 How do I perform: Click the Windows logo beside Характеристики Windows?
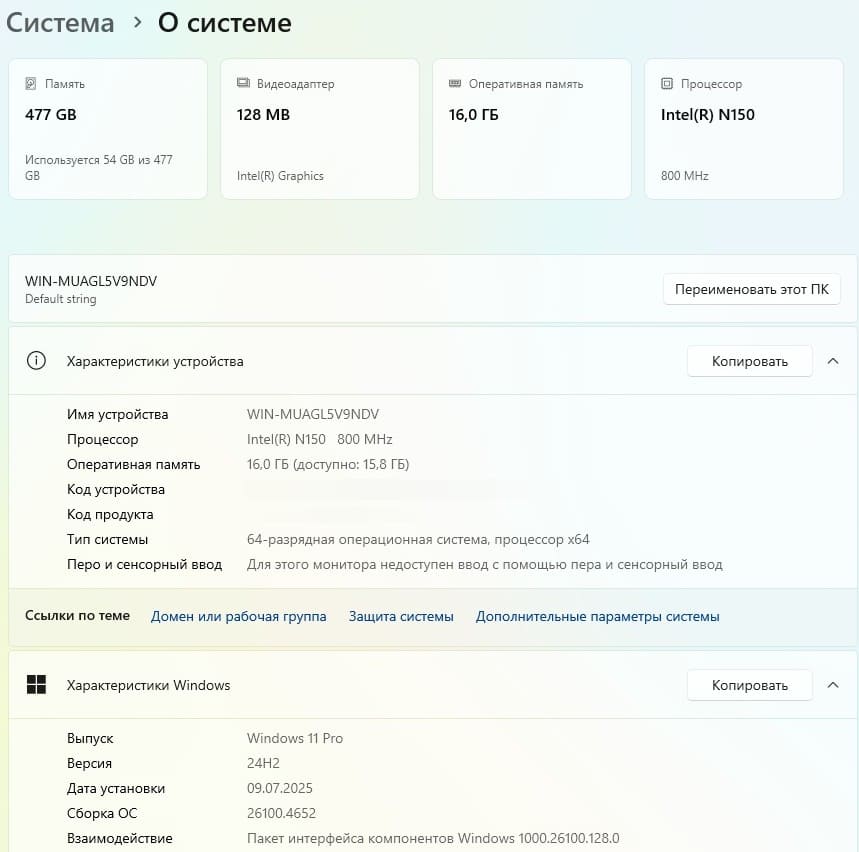(36, 684)
